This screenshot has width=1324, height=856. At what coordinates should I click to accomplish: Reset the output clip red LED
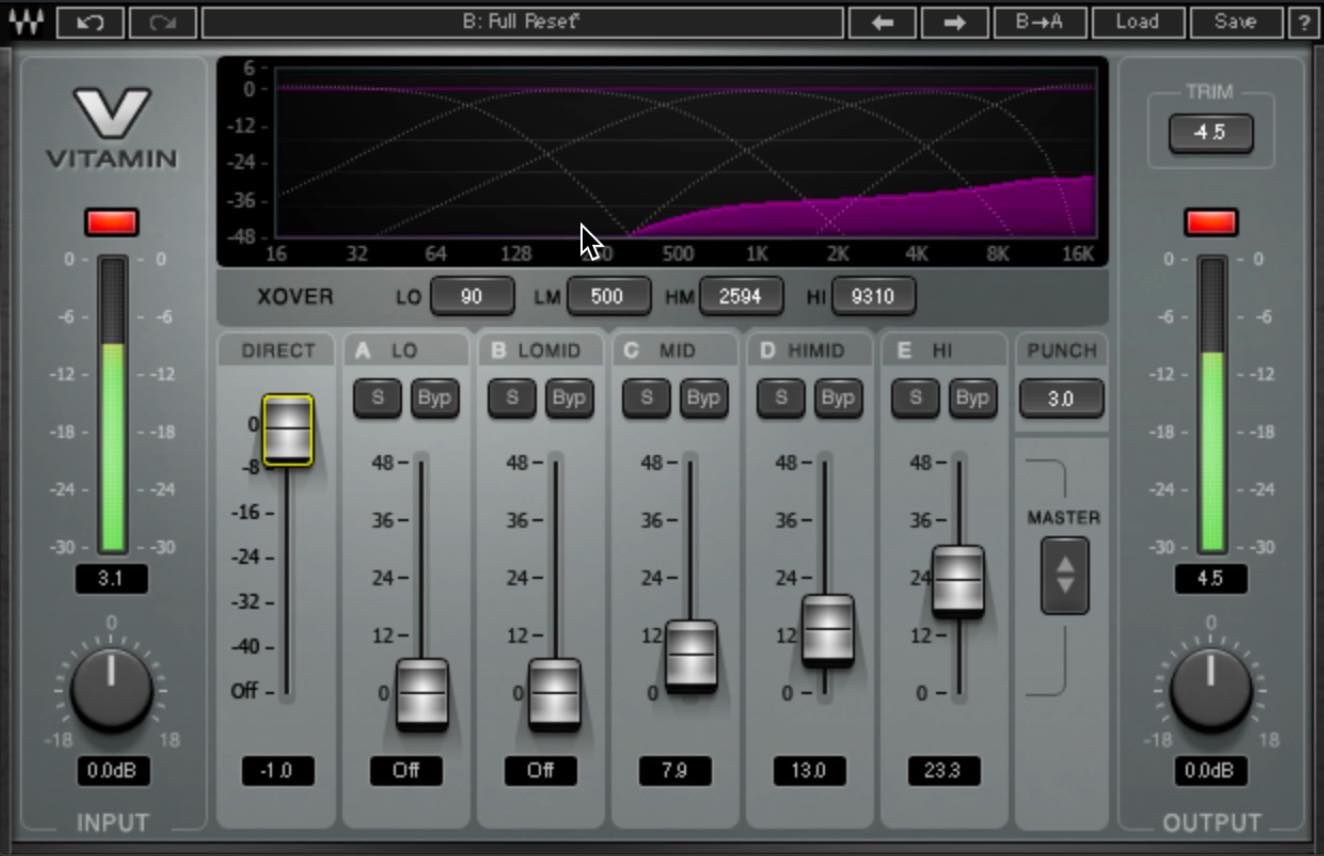point(1211,223)
